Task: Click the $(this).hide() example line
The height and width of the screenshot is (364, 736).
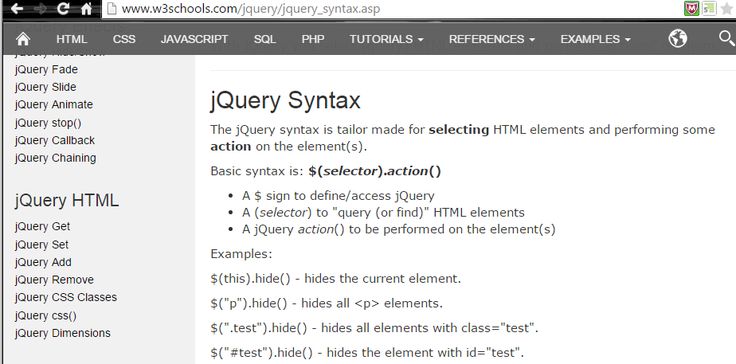Action: 336,279
